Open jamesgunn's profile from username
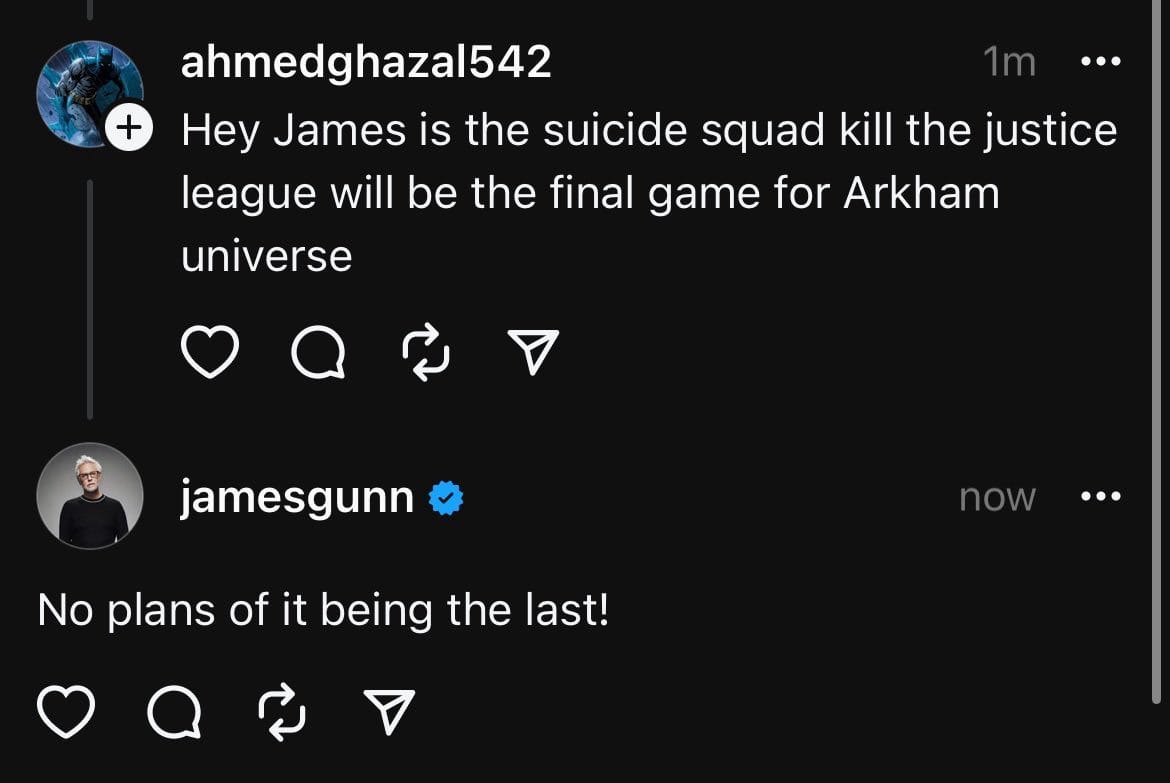 coord(297,497)
